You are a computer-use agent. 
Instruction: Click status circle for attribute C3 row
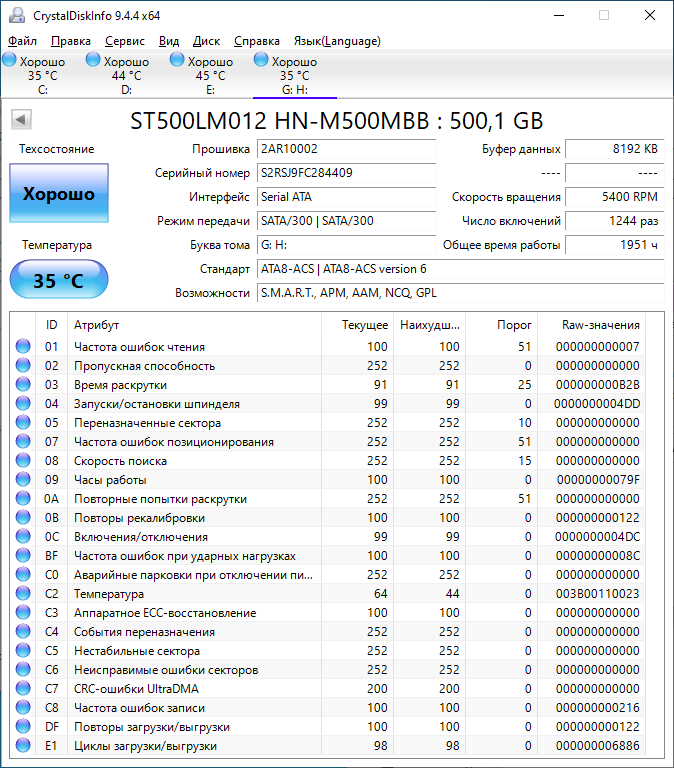point(23,612)
